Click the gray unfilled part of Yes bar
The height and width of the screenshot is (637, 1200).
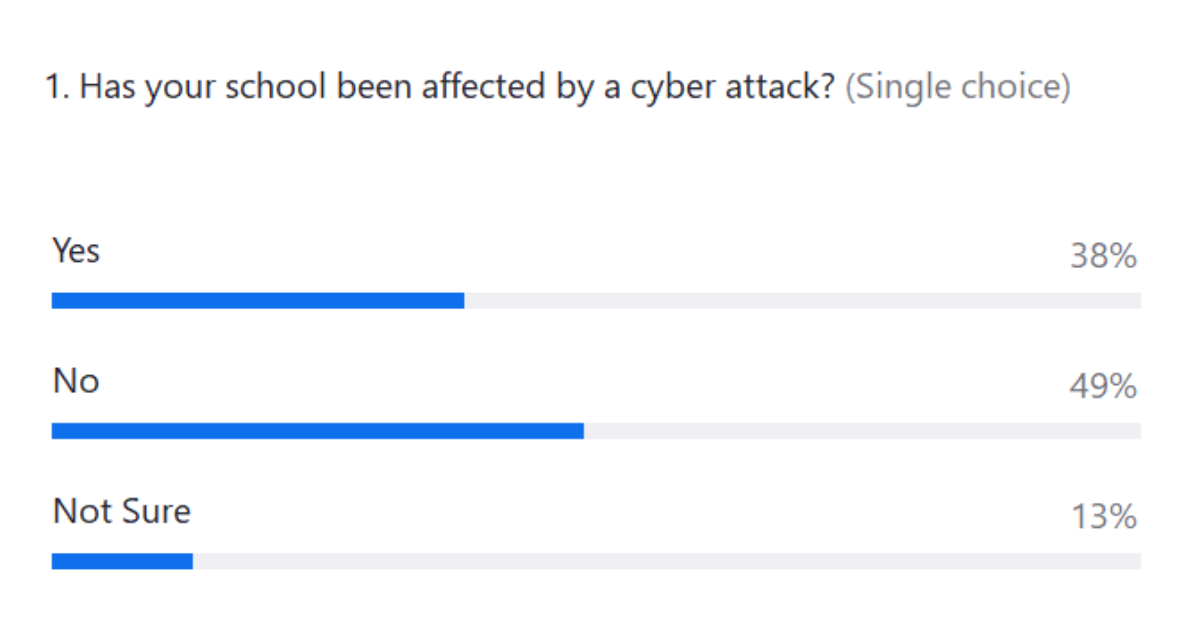point(802,300)
